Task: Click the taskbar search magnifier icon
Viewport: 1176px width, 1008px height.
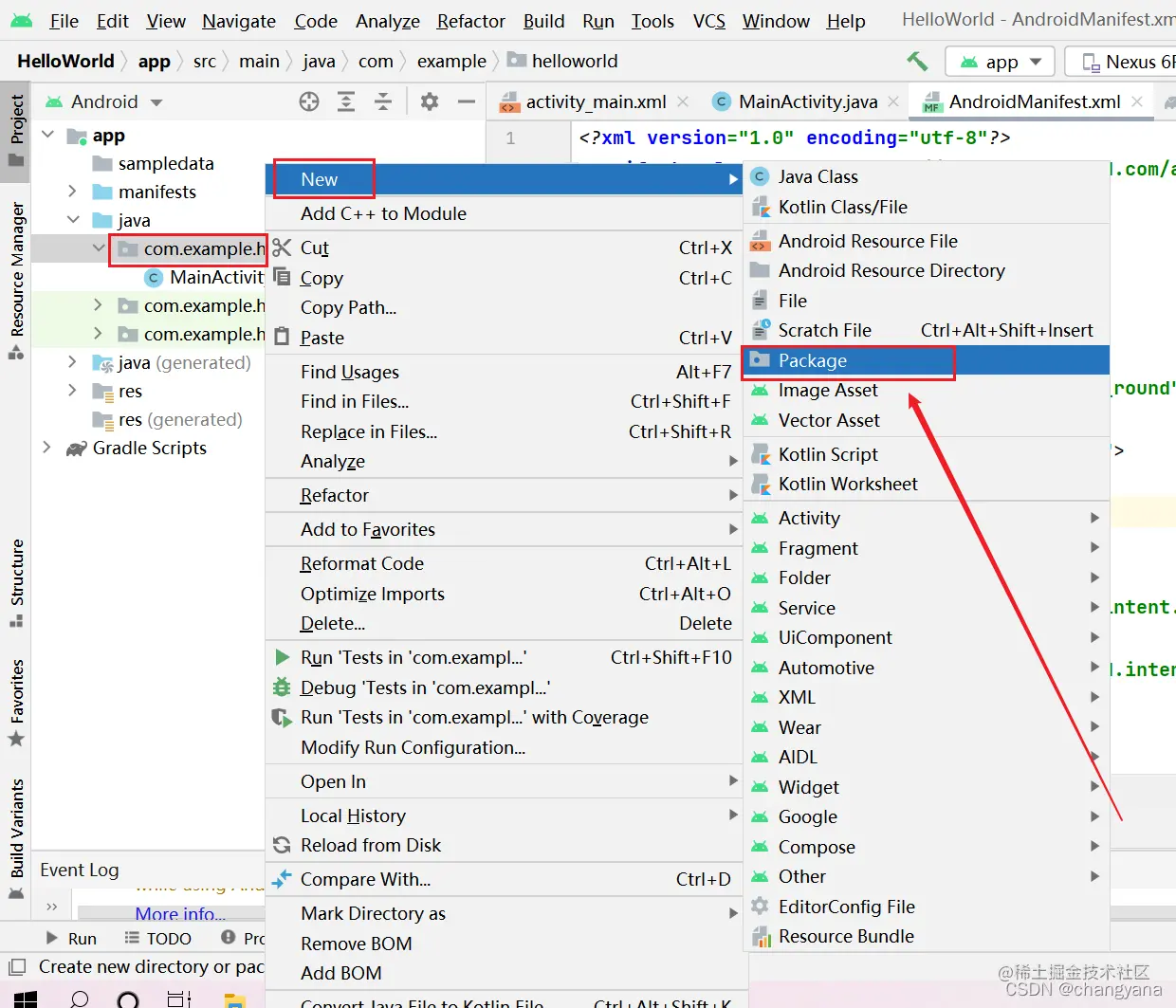Action: 80,999
